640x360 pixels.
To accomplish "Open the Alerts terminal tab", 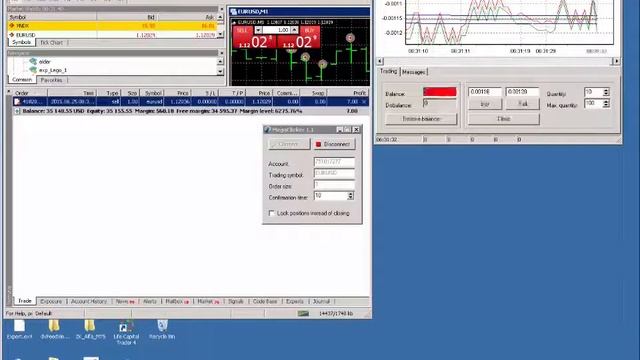I will 149,301.
